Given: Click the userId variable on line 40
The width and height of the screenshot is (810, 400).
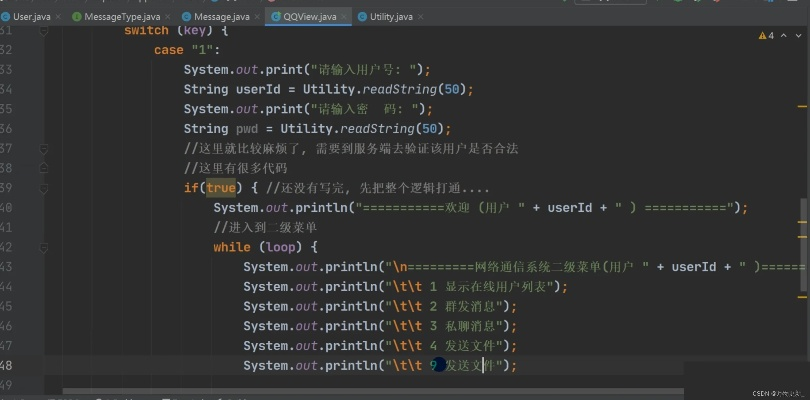Looking at the screenshot, I should point(572,208).
